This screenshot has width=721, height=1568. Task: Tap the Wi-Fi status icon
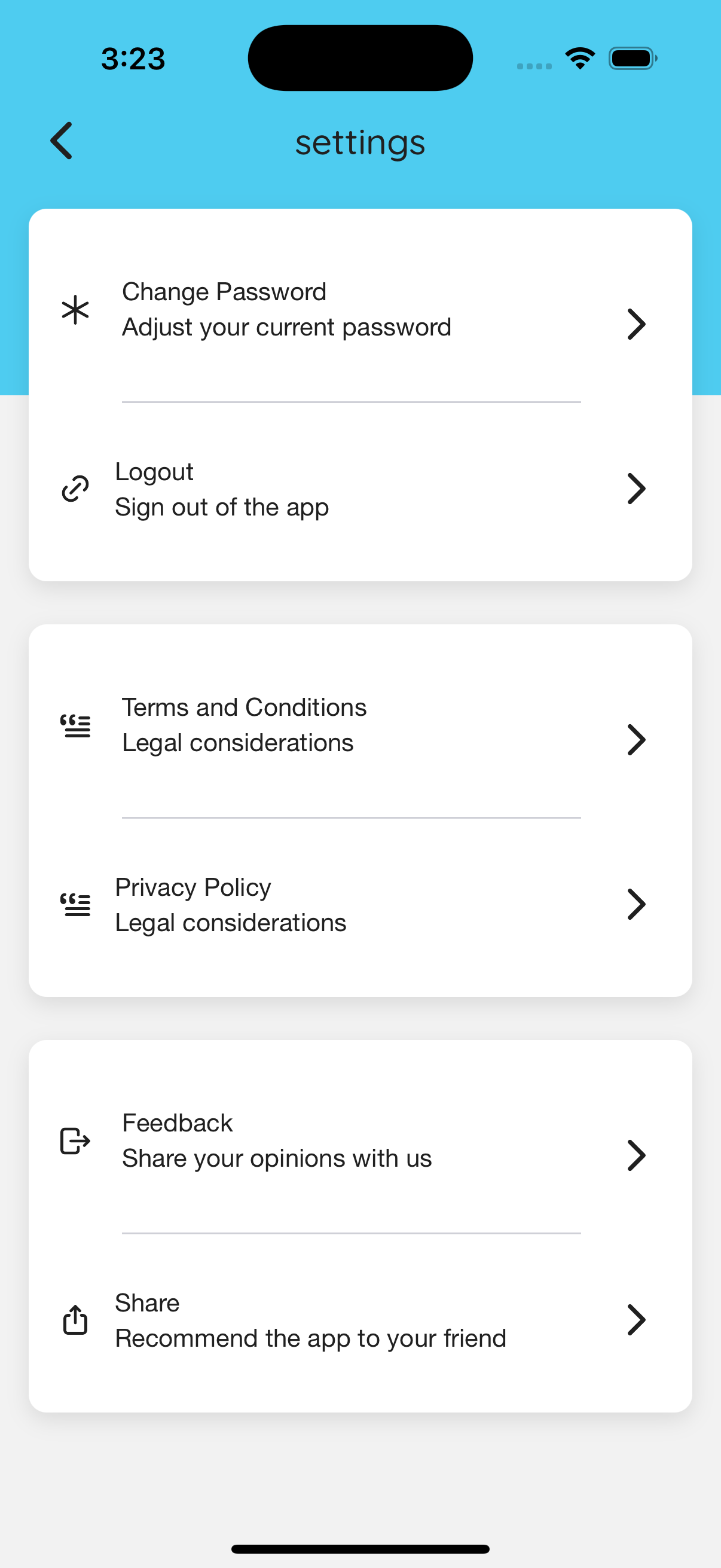click(x=580, y=59)
